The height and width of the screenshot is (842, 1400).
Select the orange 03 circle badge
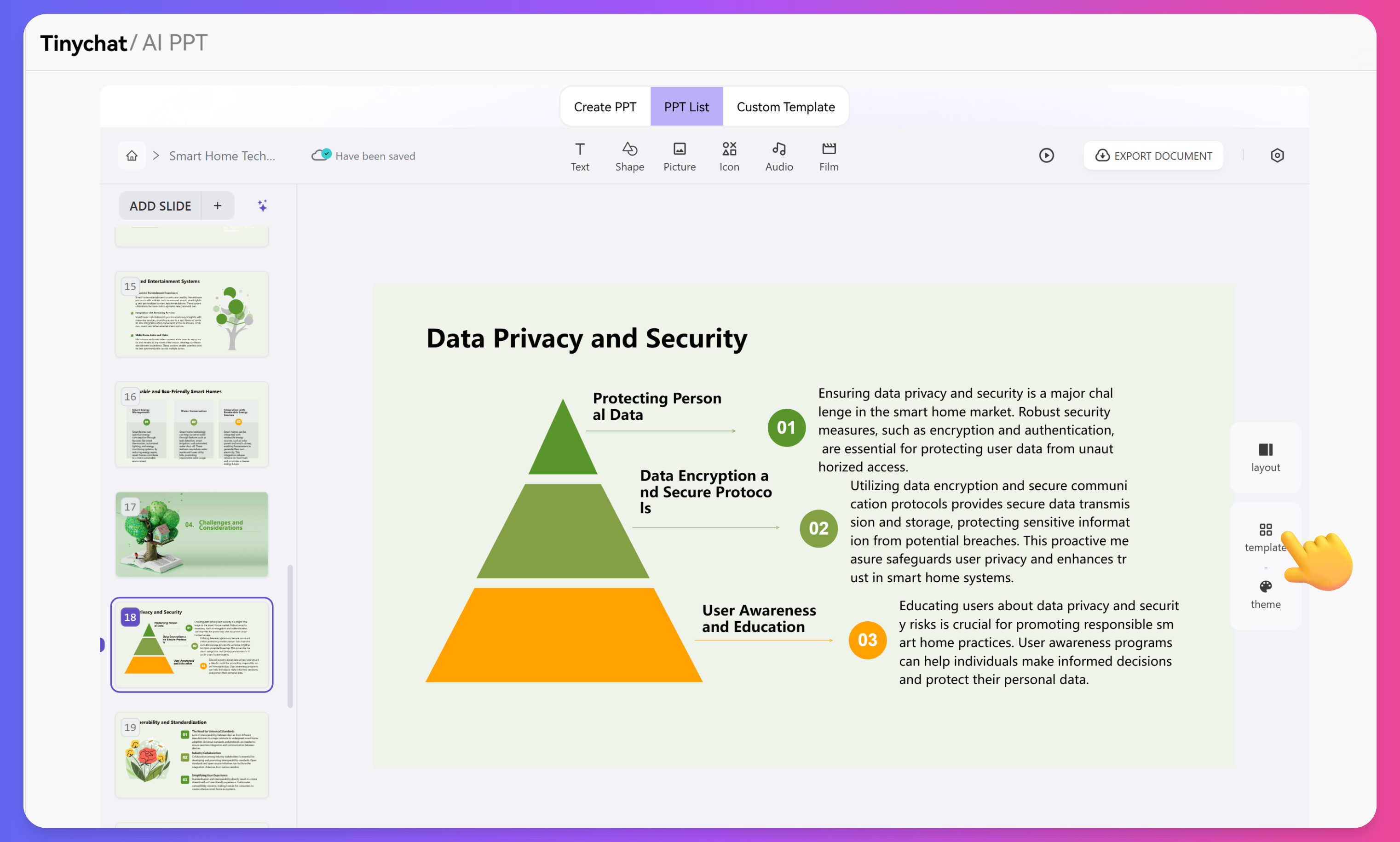(x=867, y=640)
